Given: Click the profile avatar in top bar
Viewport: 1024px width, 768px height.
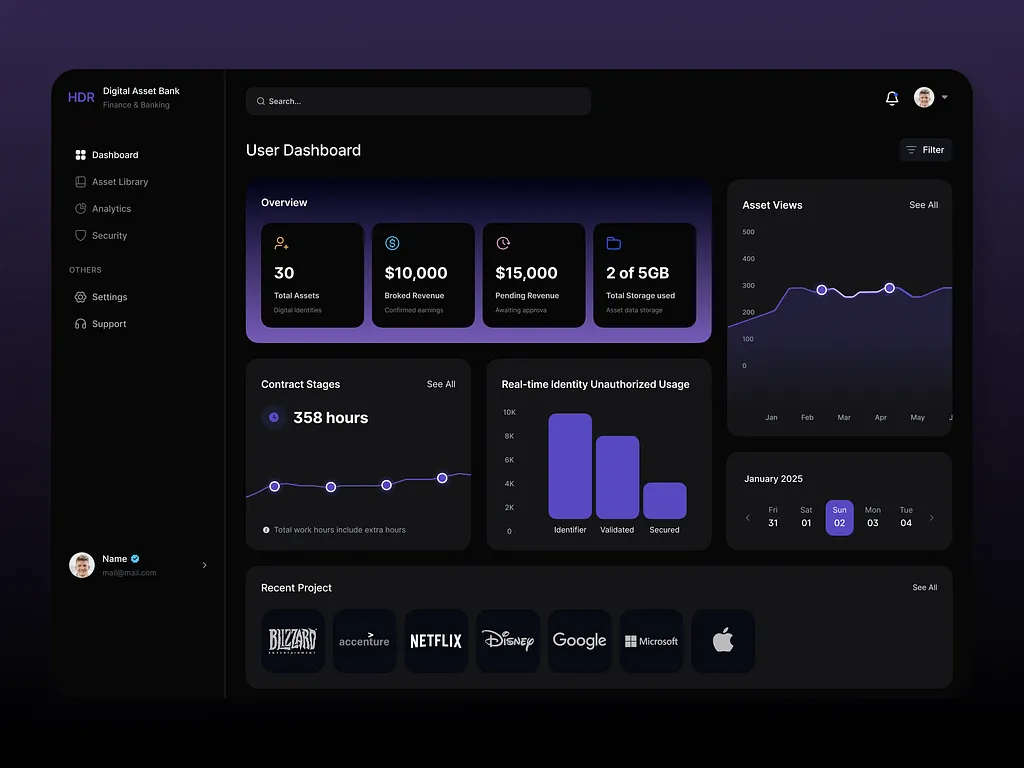Looking at the screenshot, I should pyautogui.click(x=923, y=97).
